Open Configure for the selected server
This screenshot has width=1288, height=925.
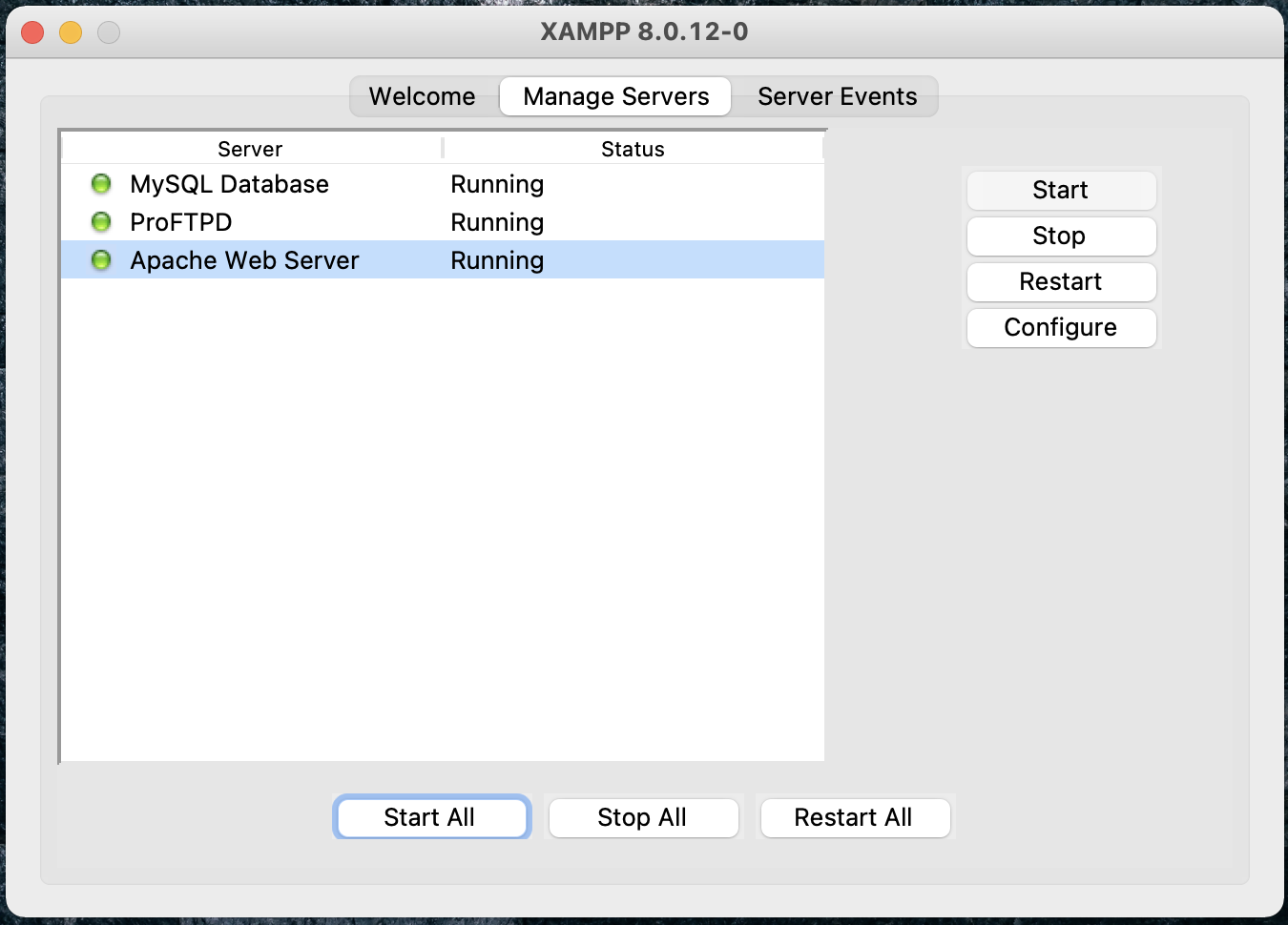pyautogui.click(x=1061, y=327)
